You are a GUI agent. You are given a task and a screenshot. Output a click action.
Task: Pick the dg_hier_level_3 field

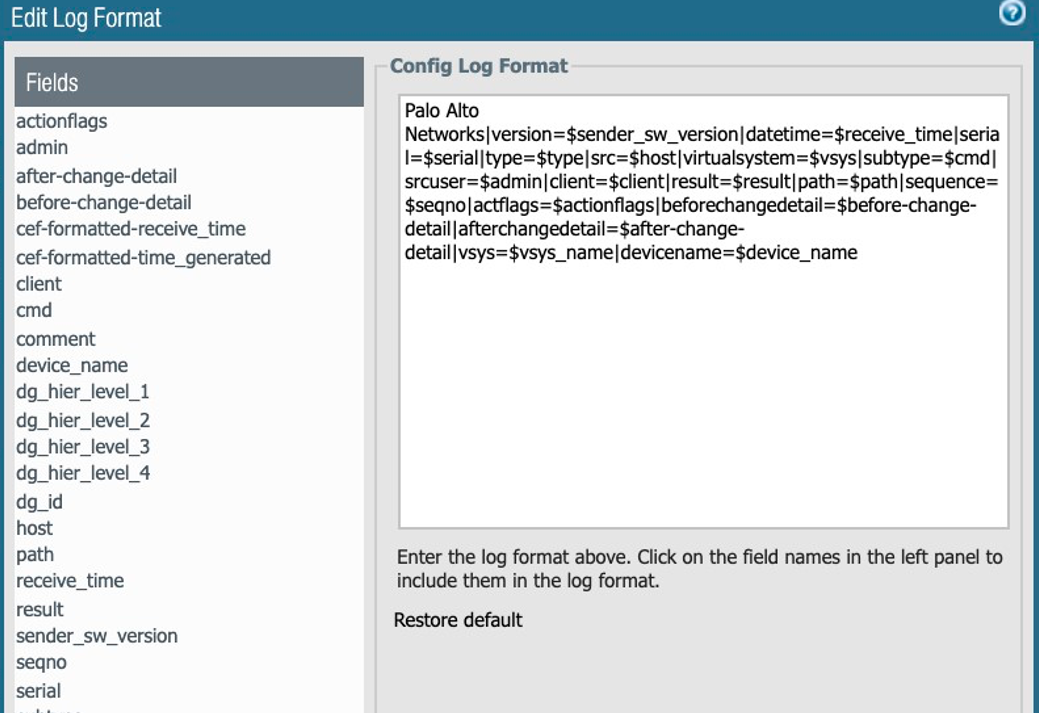[83, 447]
